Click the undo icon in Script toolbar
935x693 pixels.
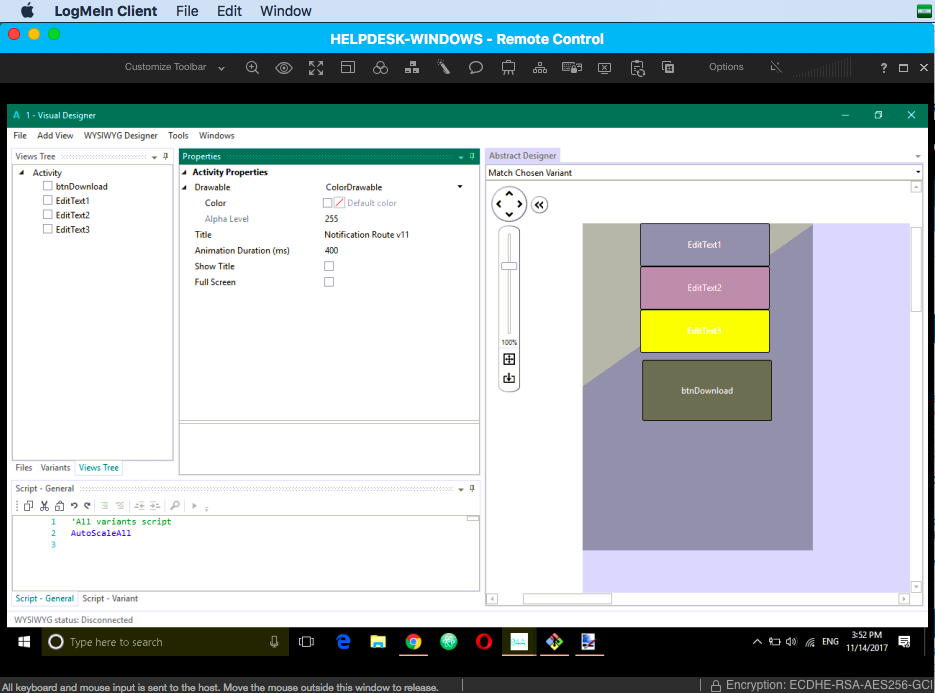[74, 506]
